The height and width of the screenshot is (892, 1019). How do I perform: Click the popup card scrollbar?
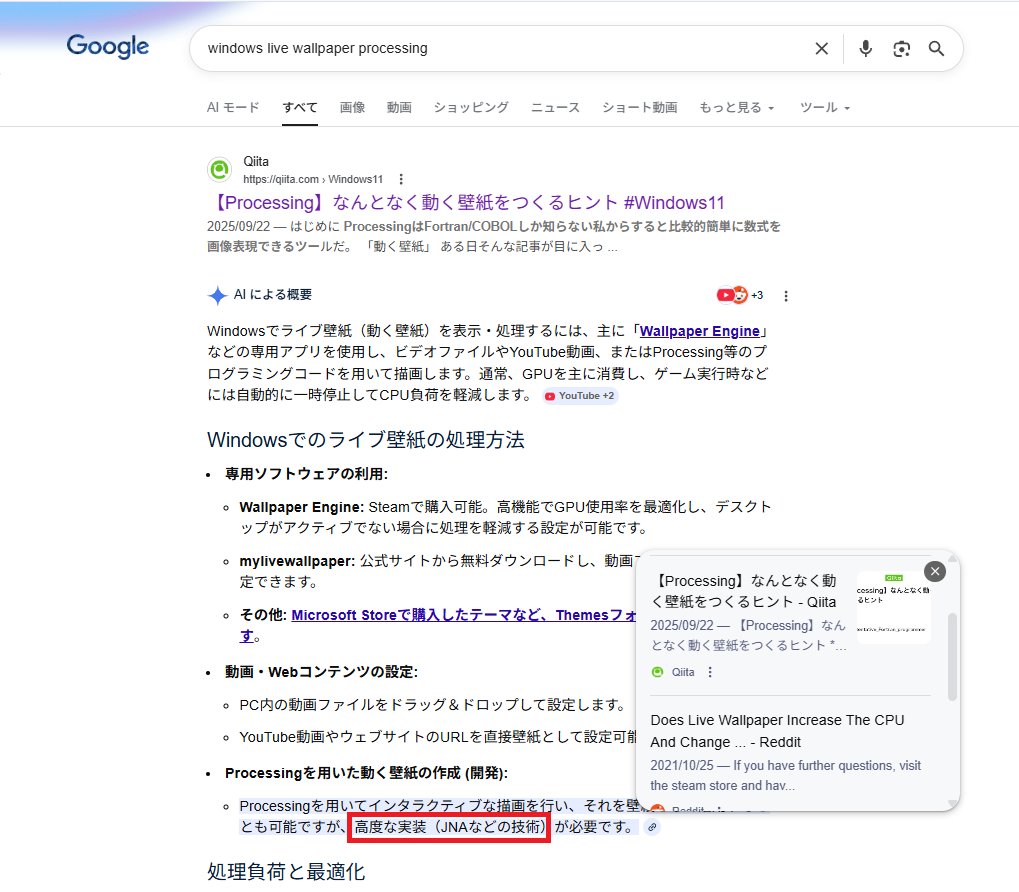[x=952, y=656]
